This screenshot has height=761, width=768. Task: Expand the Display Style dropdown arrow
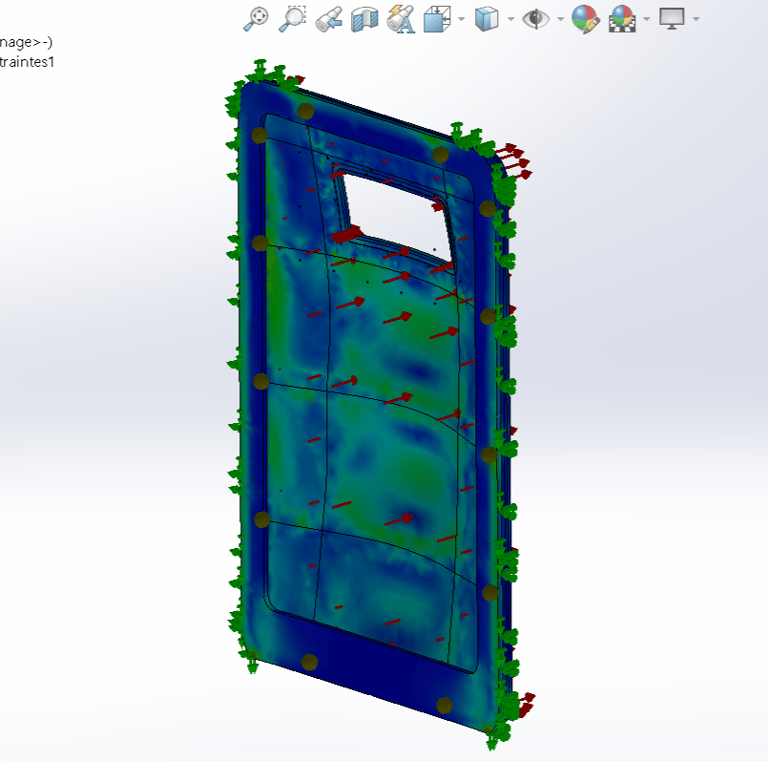(x=511, y=19)
